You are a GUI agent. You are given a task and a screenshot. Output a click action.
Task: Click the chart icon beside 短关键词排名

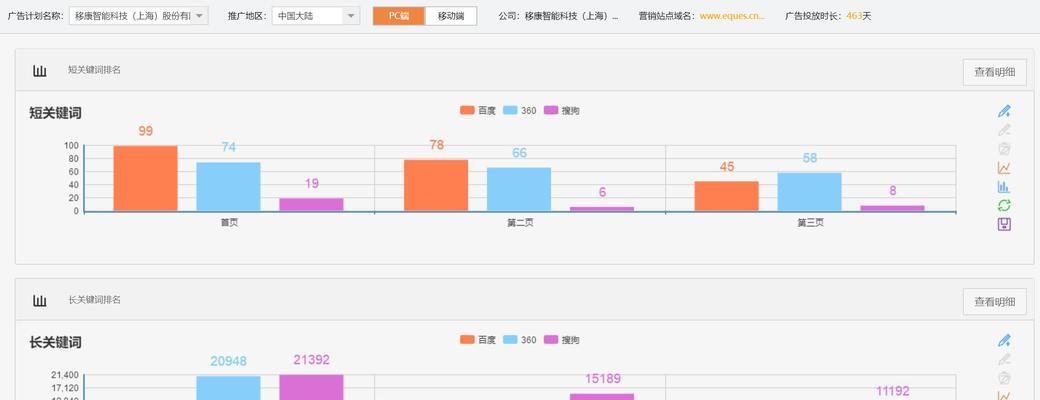tap(40, 71)
